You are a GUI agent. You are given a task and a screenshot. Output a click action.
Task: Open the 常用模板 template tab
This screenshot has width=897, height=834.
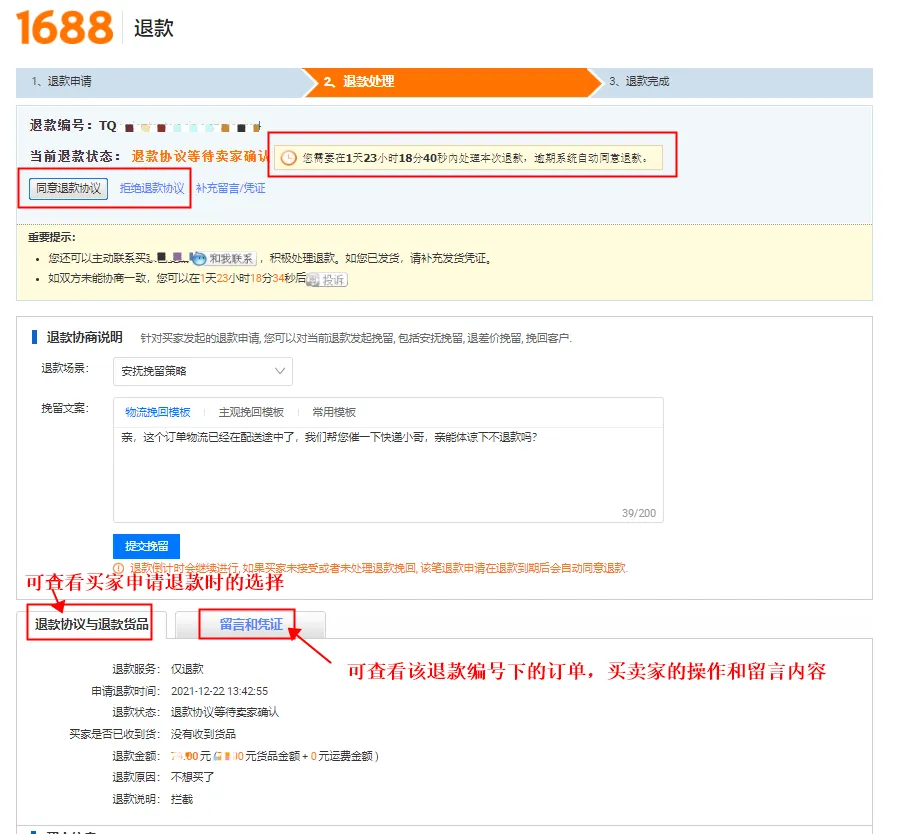point(334,412)
